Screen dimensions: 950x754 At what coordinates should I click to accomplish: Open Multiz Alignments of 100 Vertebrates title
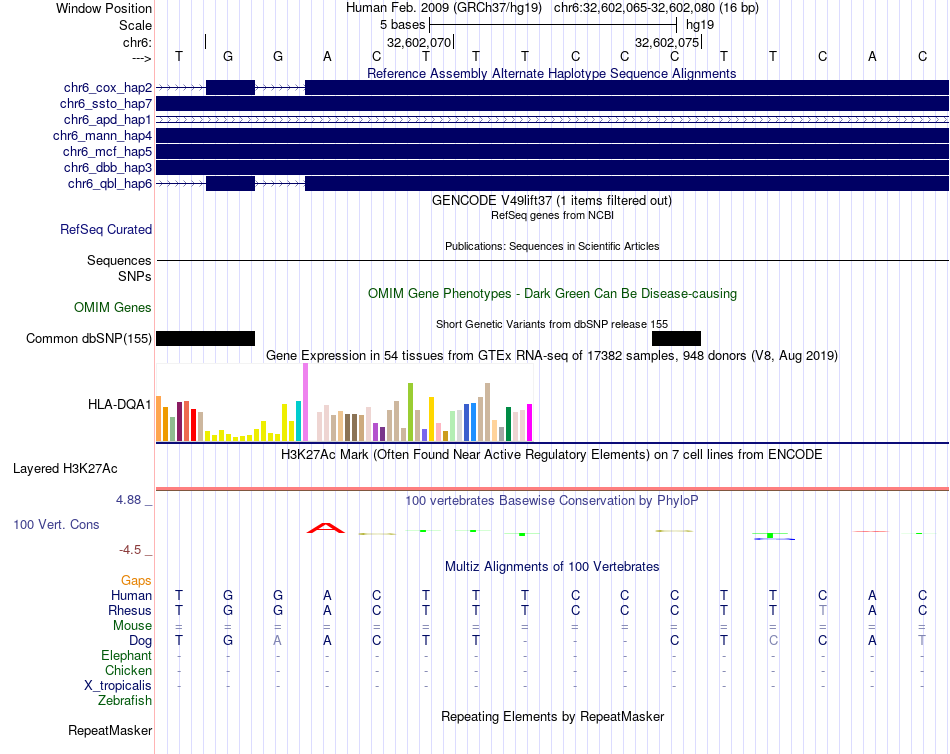[552, 567]
